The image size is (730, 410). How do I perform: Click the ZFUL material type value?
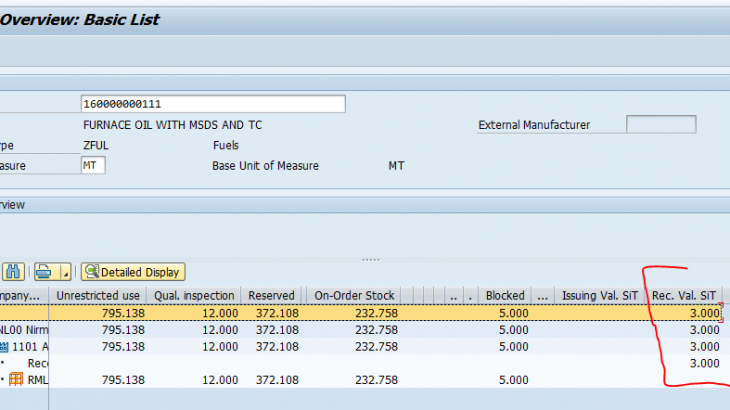pos(96,145)
